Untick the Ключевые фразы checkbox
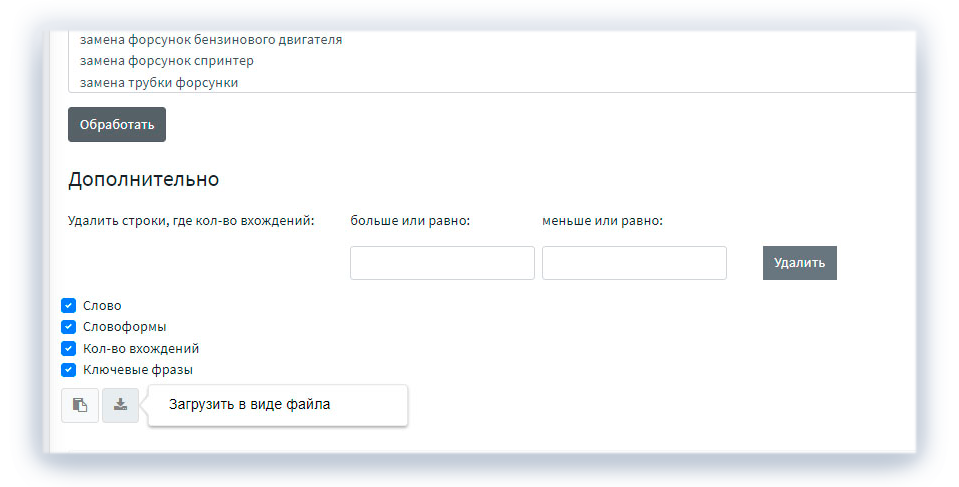The image size is (959, 487). [x=69, y=370]
